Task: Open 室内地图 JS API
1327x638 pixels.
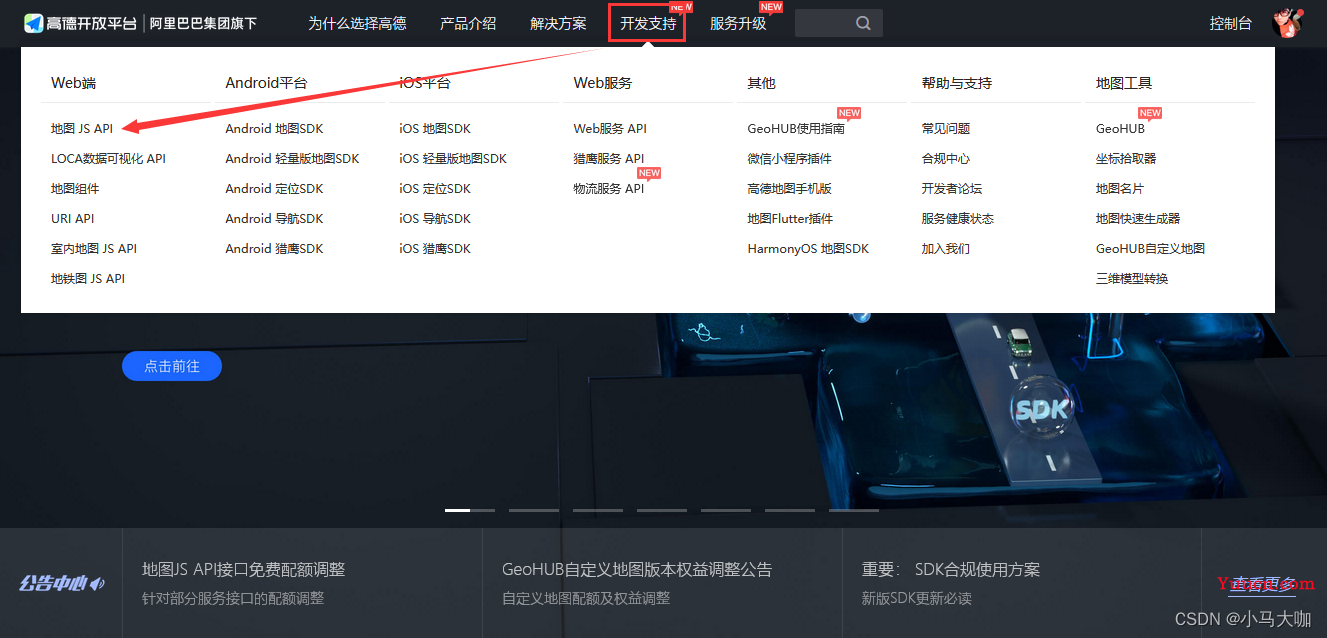Action: coord(94,248)
